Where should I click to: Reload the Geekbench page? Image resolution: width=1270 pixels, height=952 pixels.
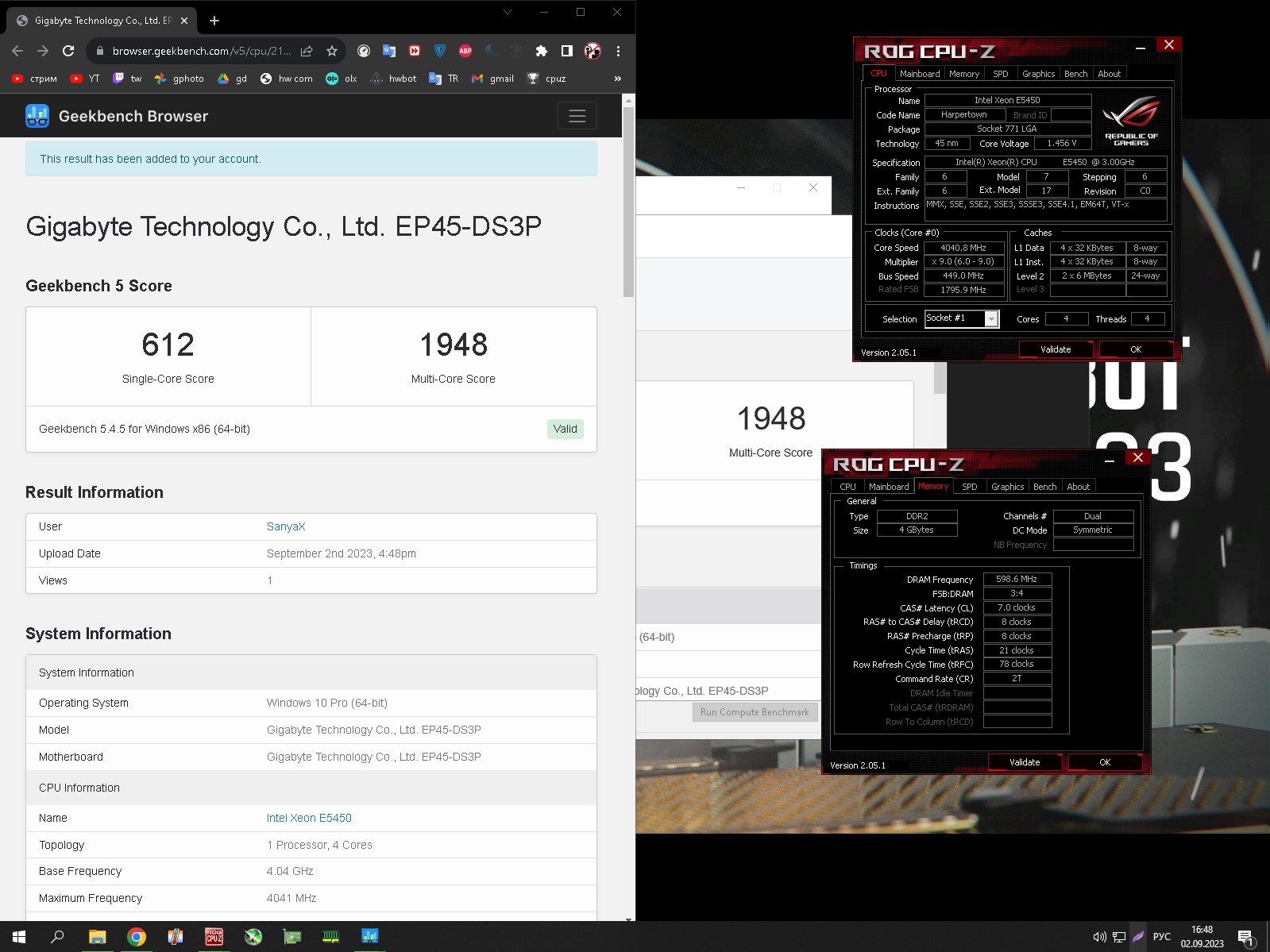tap(68, 51)
